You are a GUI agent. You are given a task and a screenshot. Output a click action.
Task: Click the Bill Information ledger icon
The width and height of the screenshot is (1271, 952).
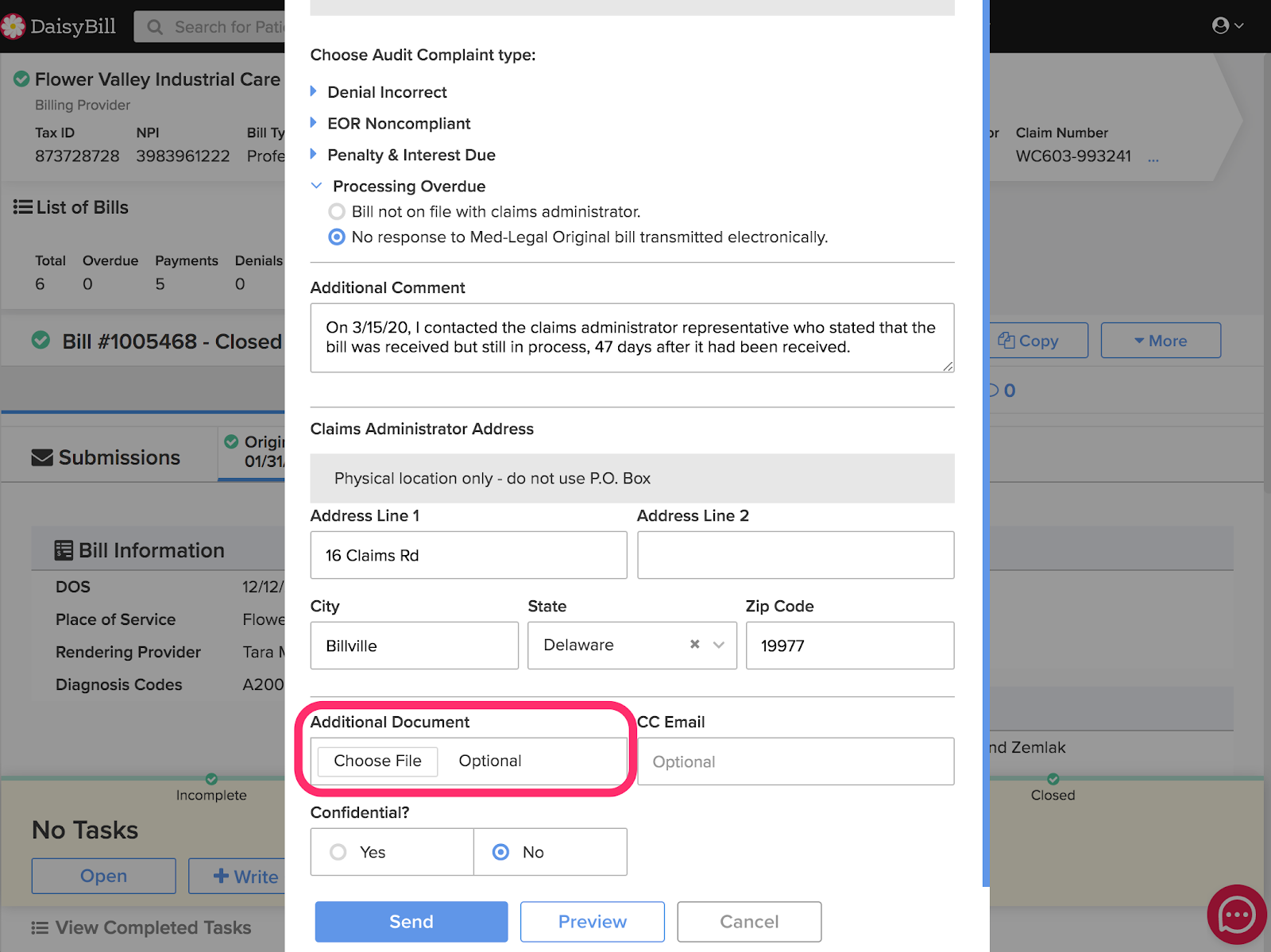[64, 550]
